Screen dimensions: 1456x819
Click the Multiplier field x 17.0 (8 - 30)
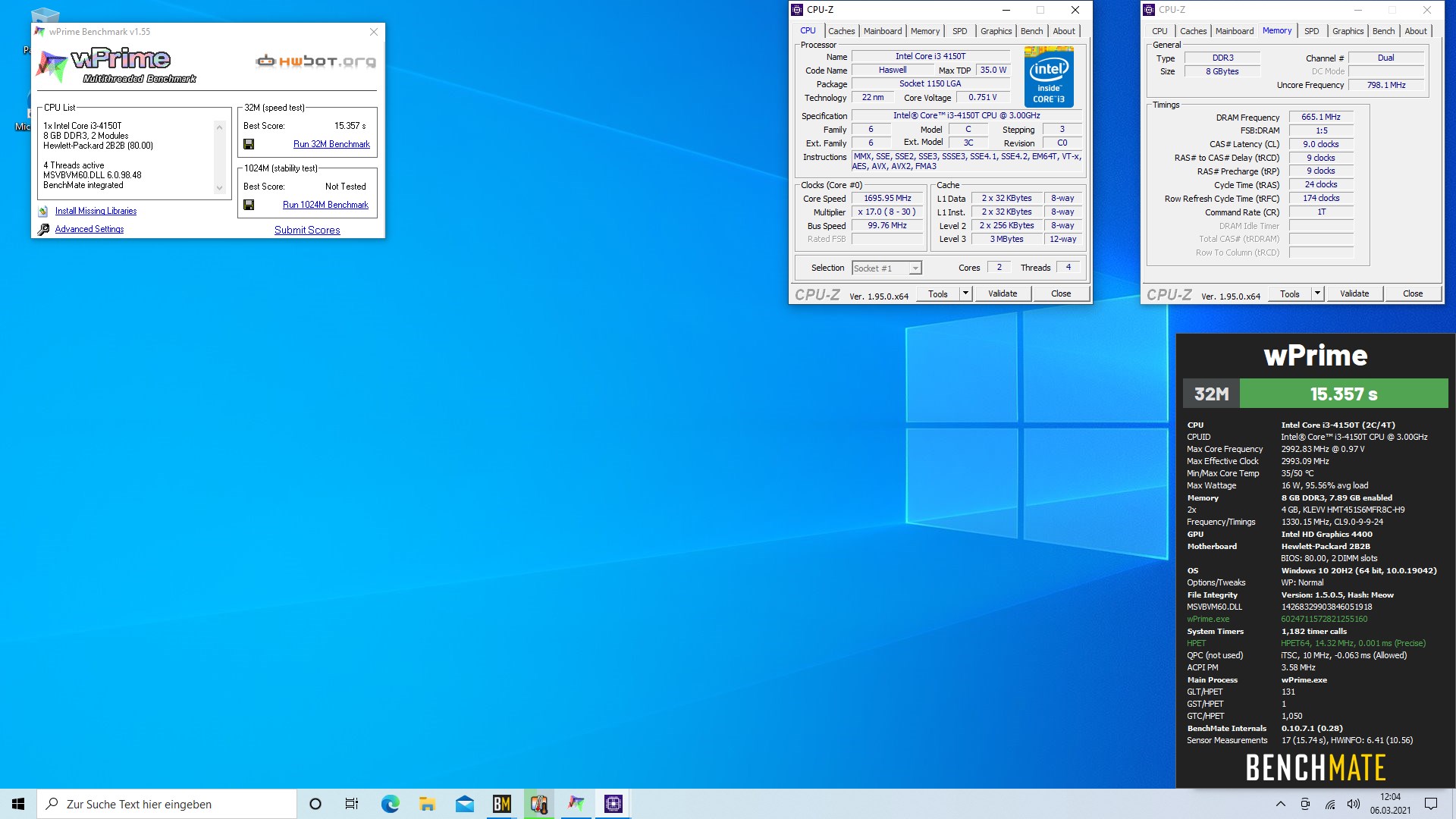pyautogui.click(x=886, y=212)
